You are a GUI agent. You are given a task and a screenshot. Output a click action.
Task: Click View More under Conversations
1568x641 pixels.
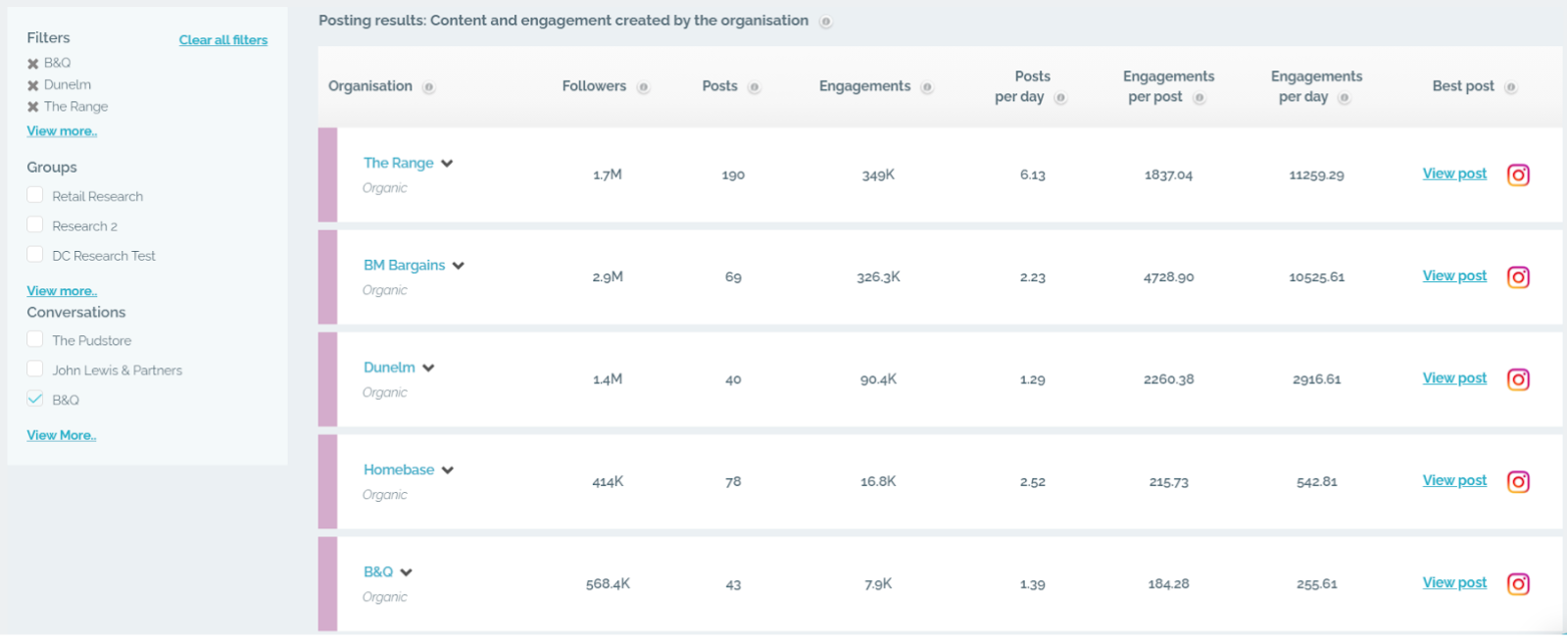coord(62,435)
